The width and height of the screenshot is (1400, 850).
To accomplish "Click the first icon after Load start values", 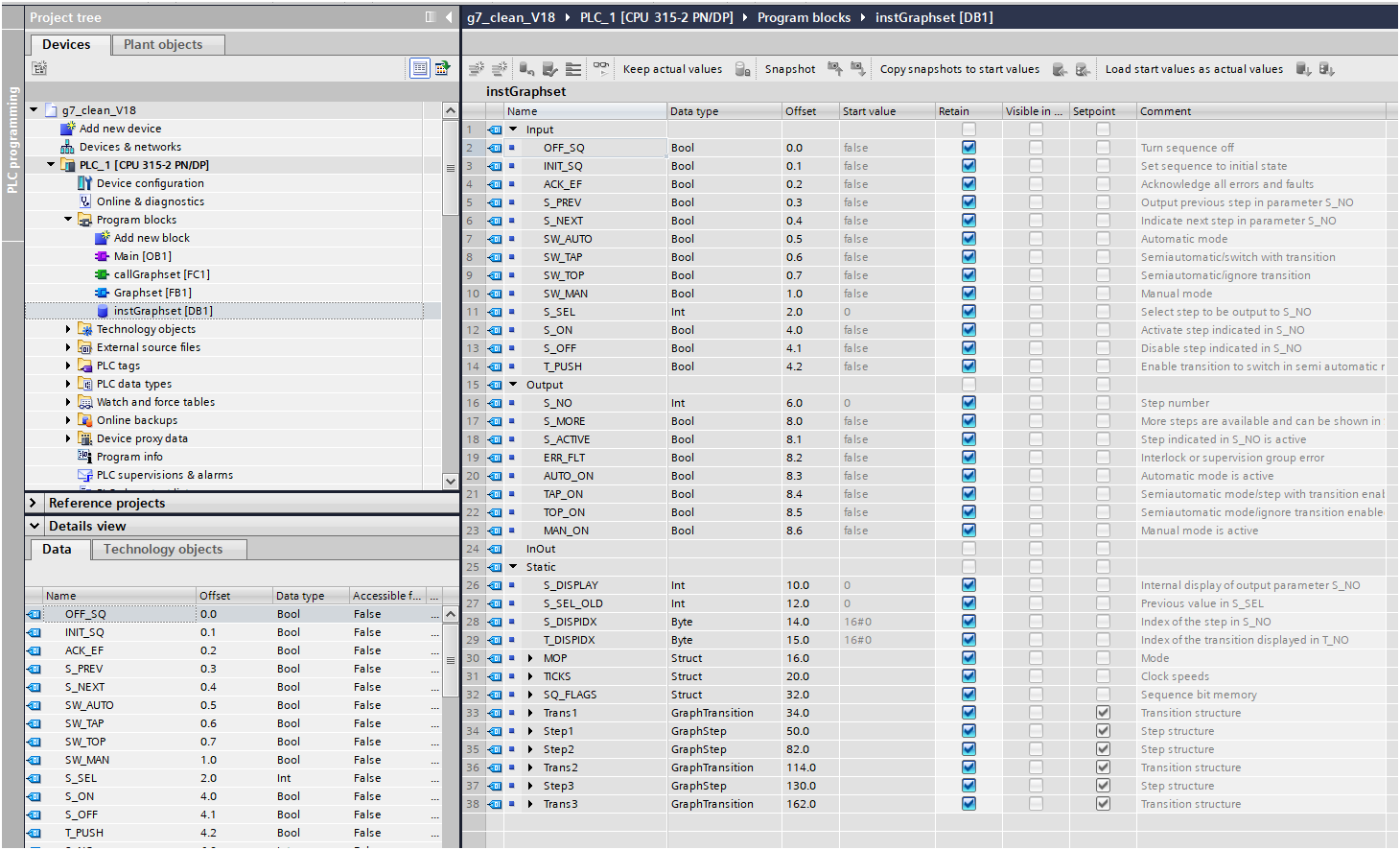I will pyautogui.click(x=1303, y=69).
